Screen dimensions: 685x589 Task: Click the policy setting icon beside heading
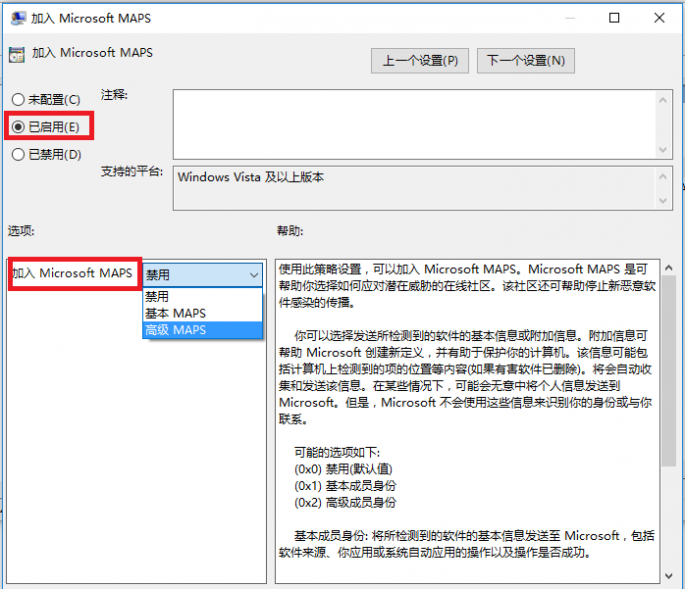point(17,55)
